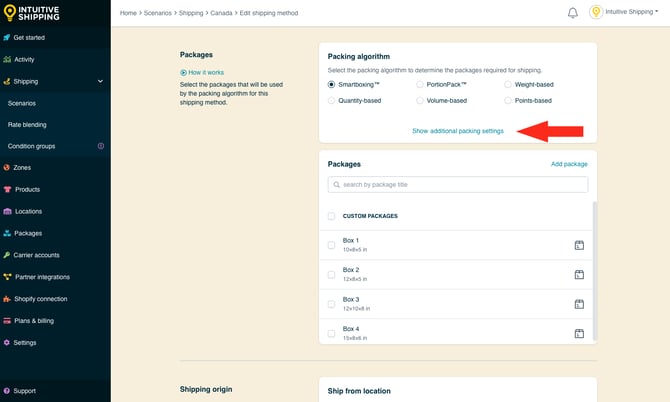Click the Shipping sidebar icon
Viewport: 670px width, 402px height.
6,81
